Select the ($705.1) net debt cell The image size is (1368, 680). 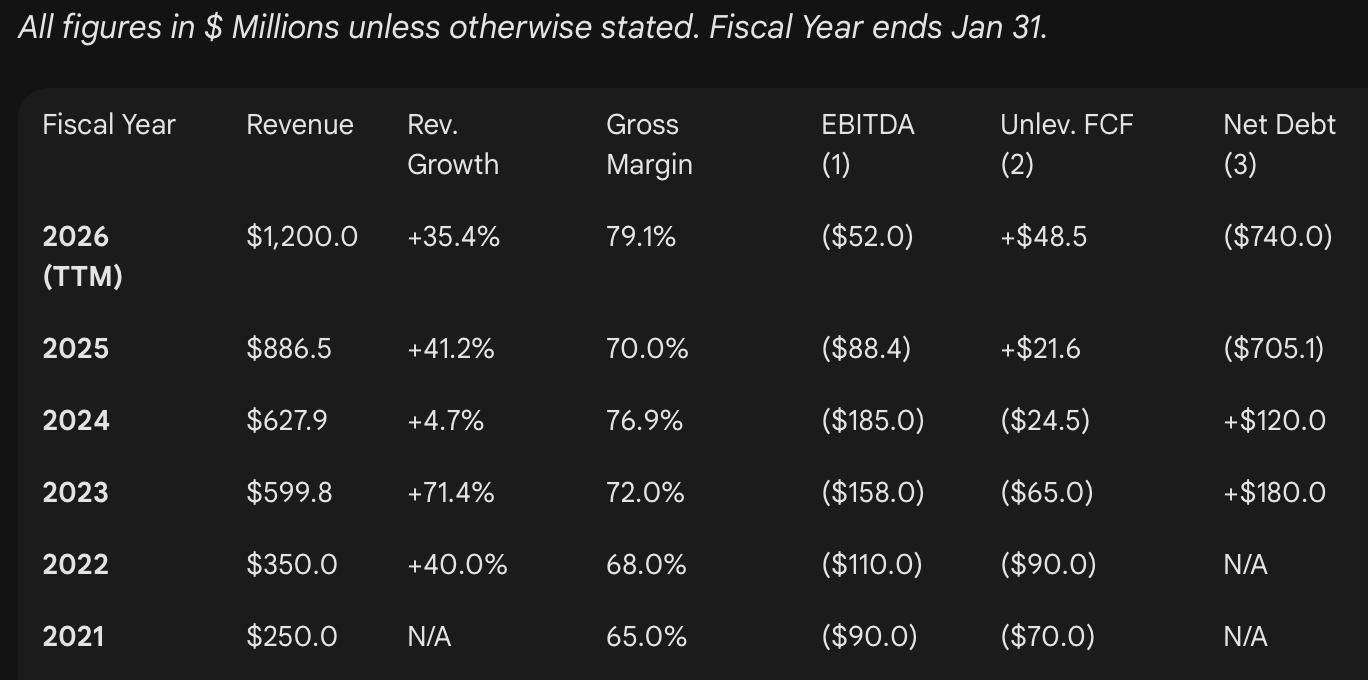click(1273, 349)
